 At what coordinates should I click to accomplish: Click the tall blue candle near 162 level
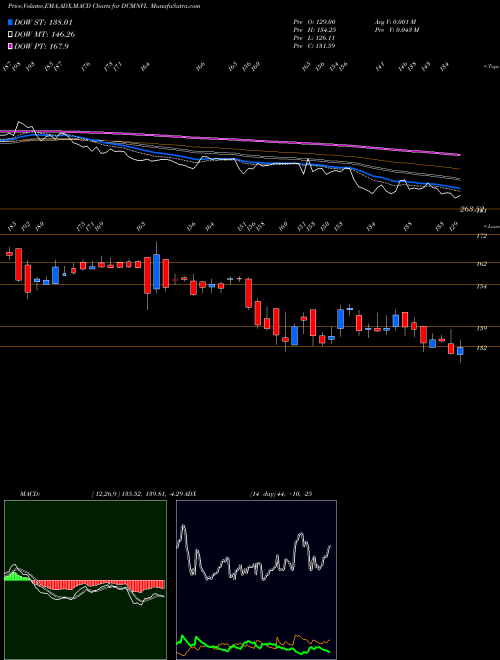(157, 271)
